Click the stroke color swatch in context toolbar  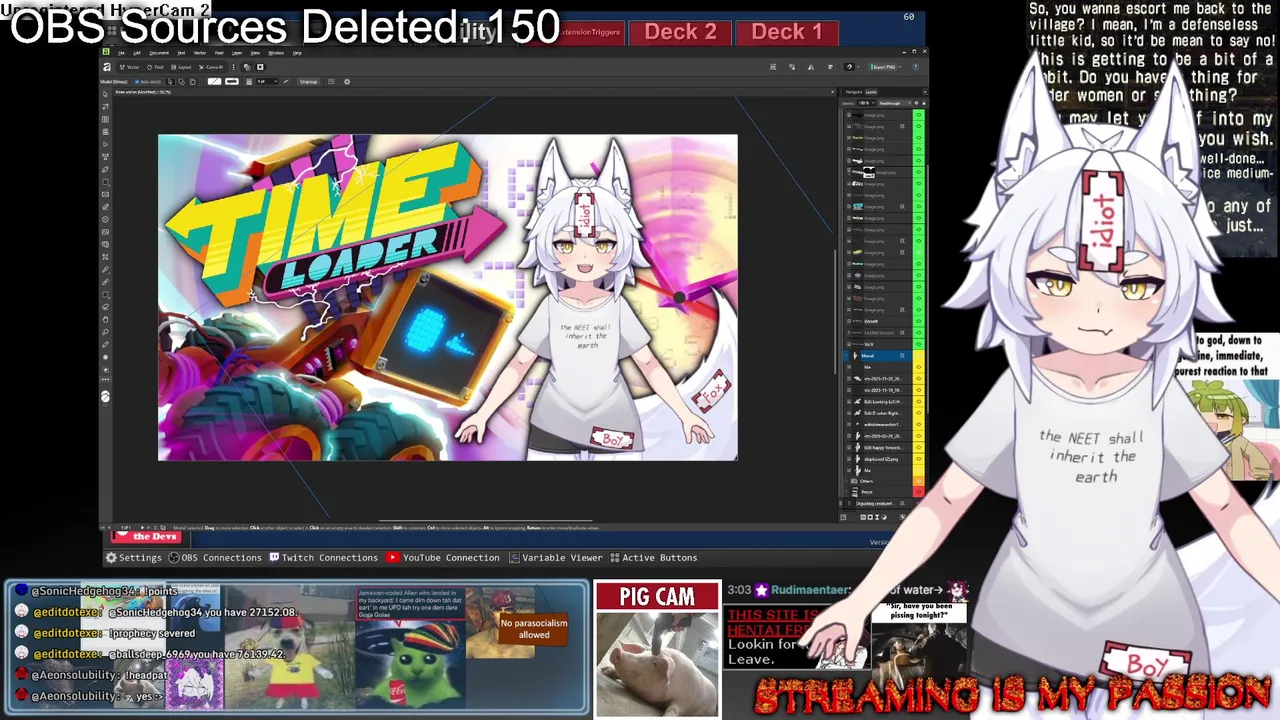click(232, 82)
